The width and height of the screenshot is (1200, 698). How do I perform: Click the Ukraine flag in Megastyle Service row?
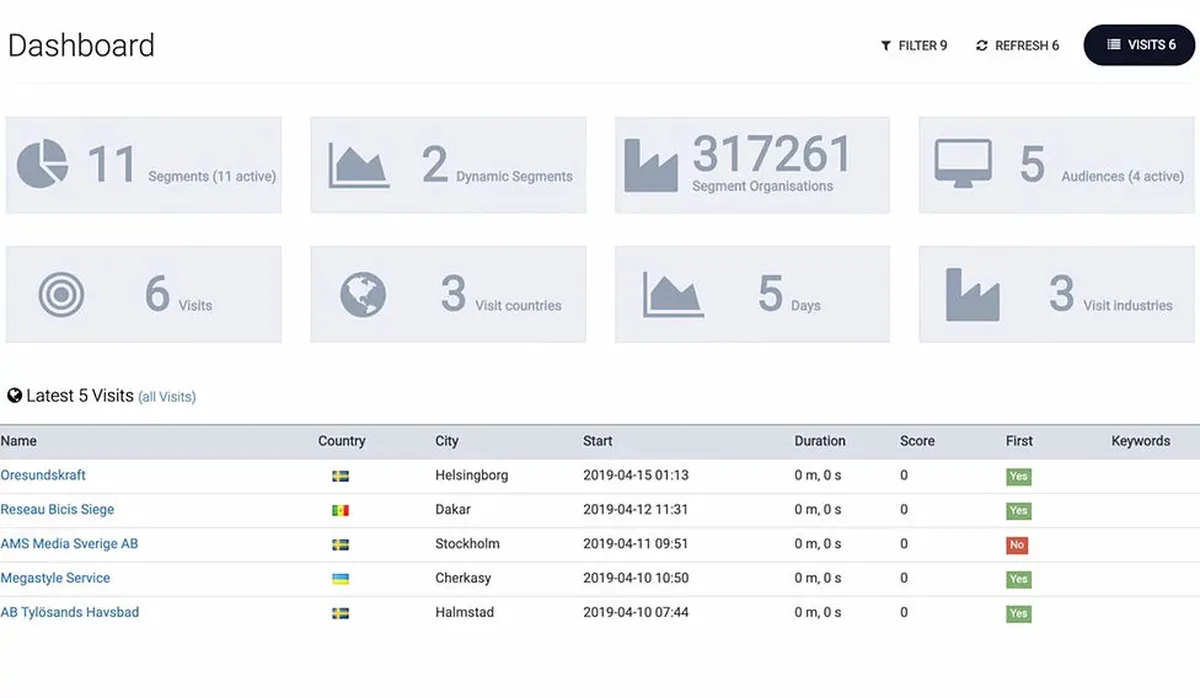pyautogui.click(x=340, y=579)
